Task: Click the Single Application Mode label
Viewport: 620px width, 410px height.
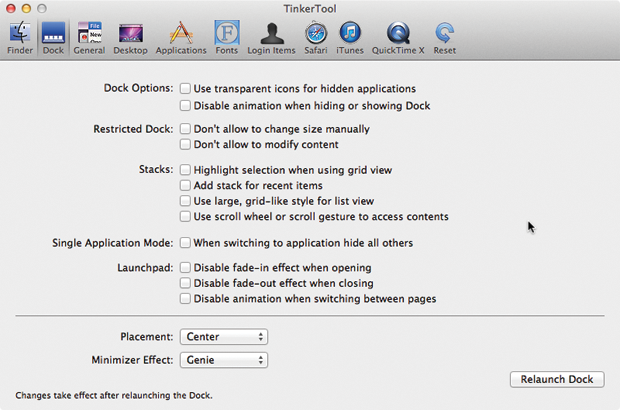Action: coord(113,243)
